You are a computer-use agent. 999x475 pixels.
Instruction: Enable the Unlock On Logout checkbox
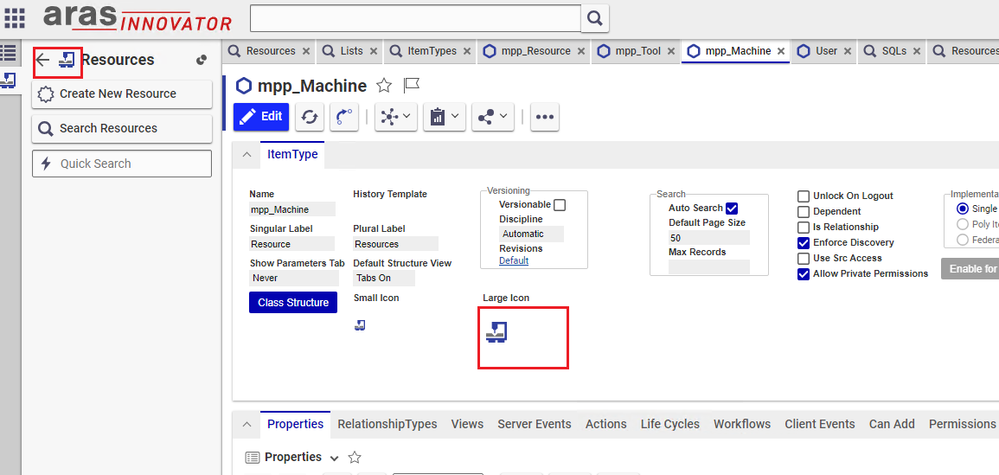click(804, 196)
